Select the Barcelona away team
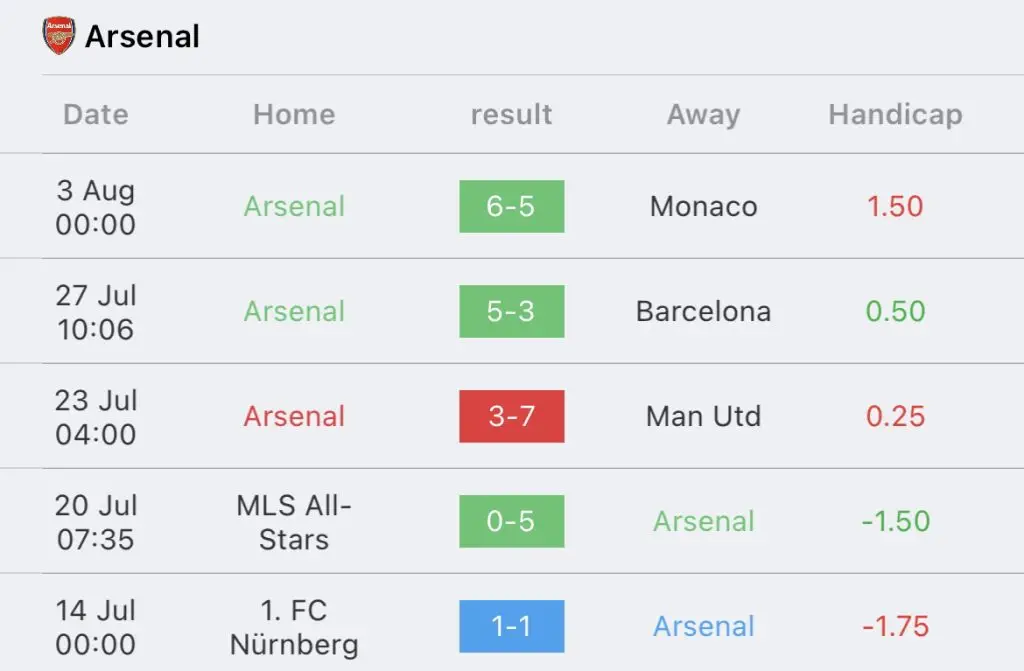The image size is (1024, 671). [703, 311]
